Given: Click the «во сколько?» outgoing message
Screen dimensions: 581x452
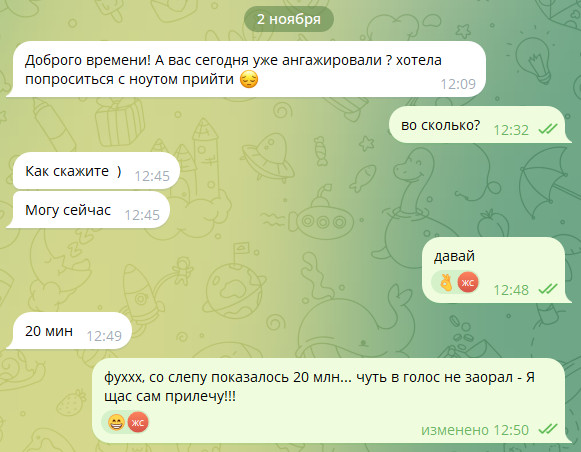Looking at the screenshot, I should click(x=480, y=125).
